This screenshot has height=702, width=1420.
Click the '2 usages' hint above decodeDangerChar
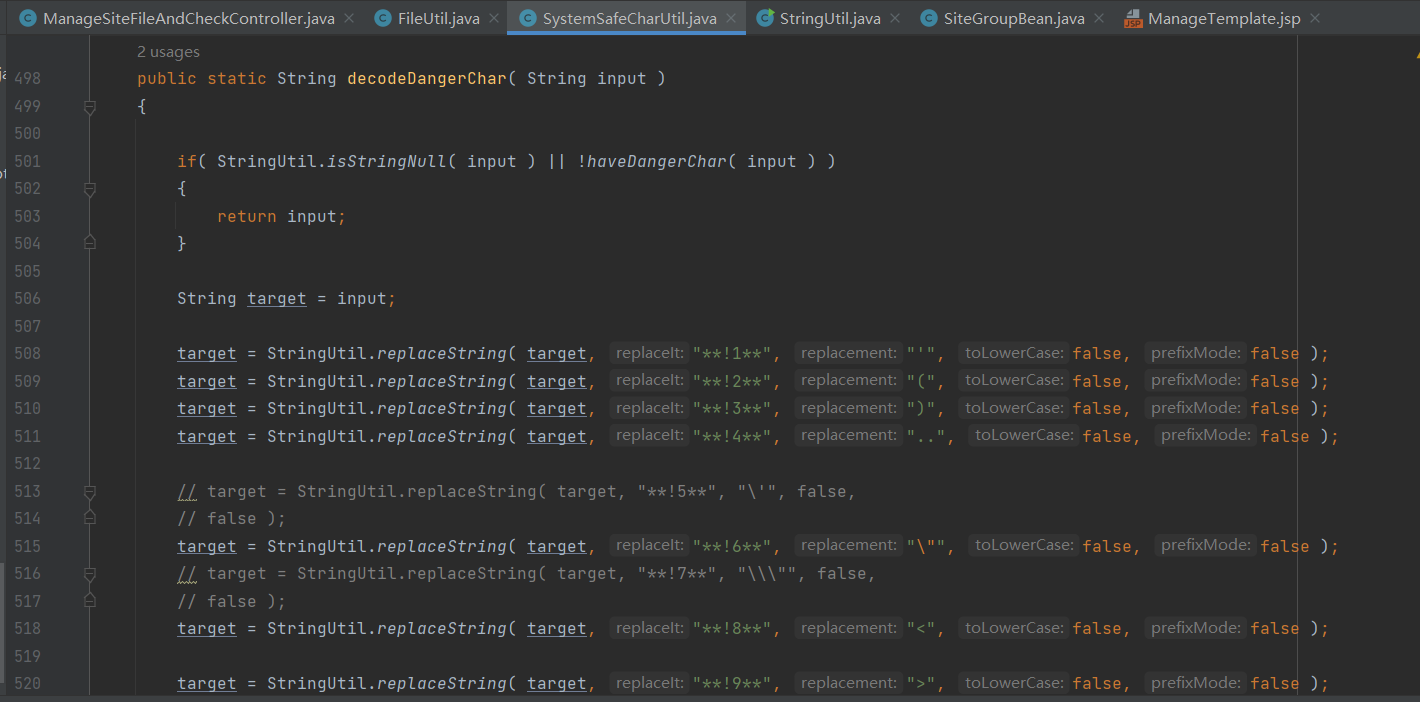coord(168,52)
